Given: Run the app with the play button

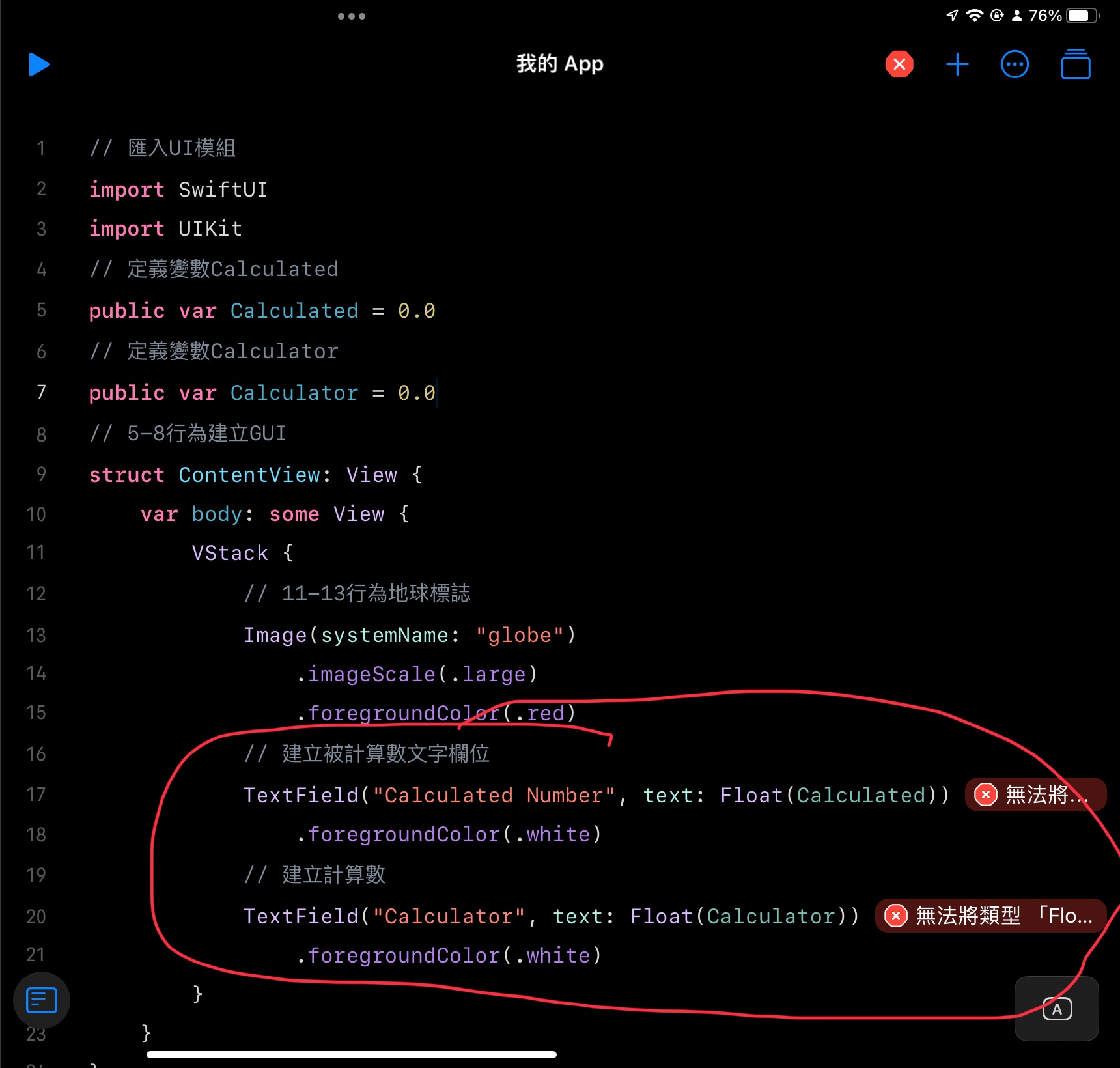Looking at the screenshot, I should (39, 64).
